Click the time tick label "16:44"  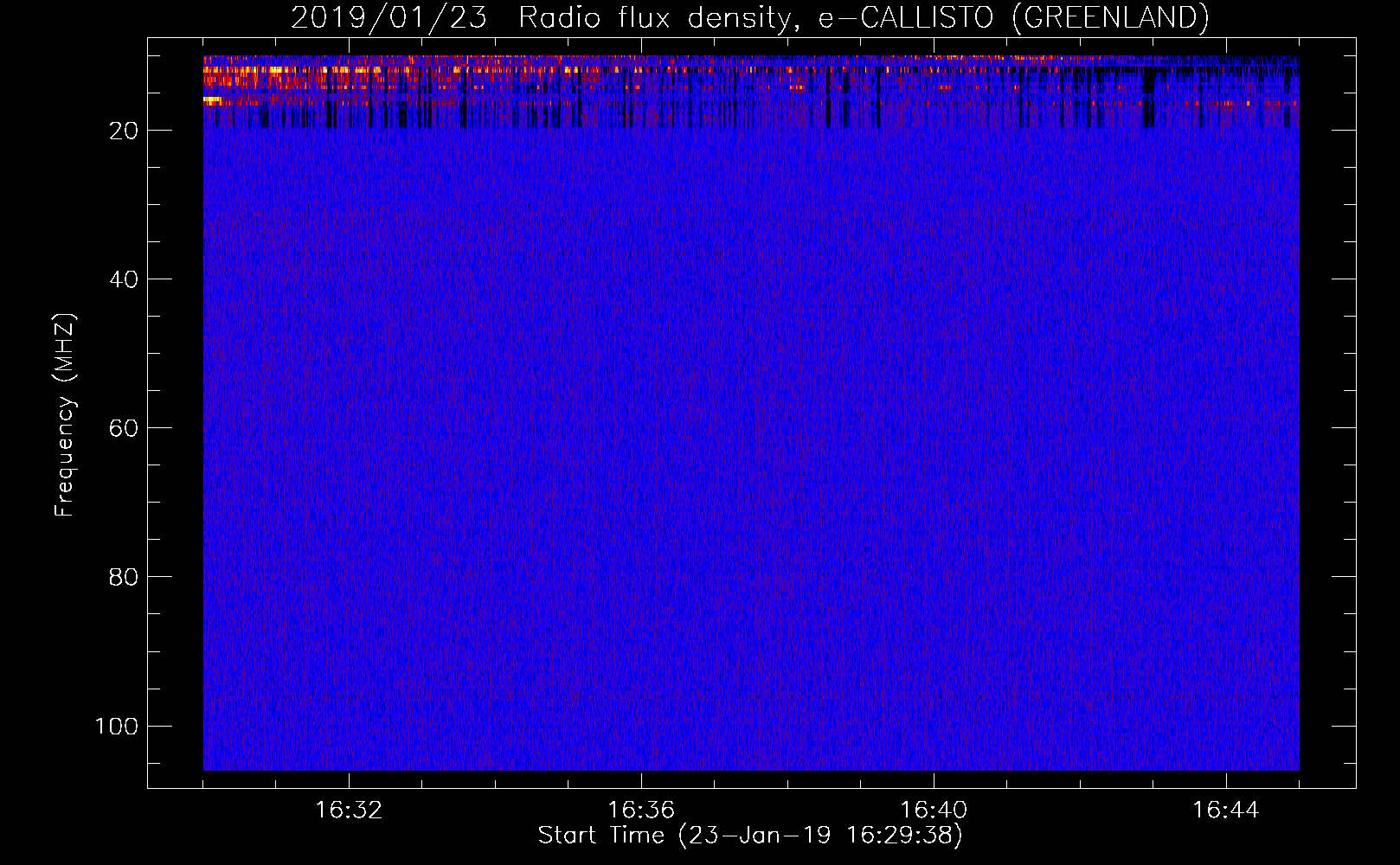point(1226,811)
